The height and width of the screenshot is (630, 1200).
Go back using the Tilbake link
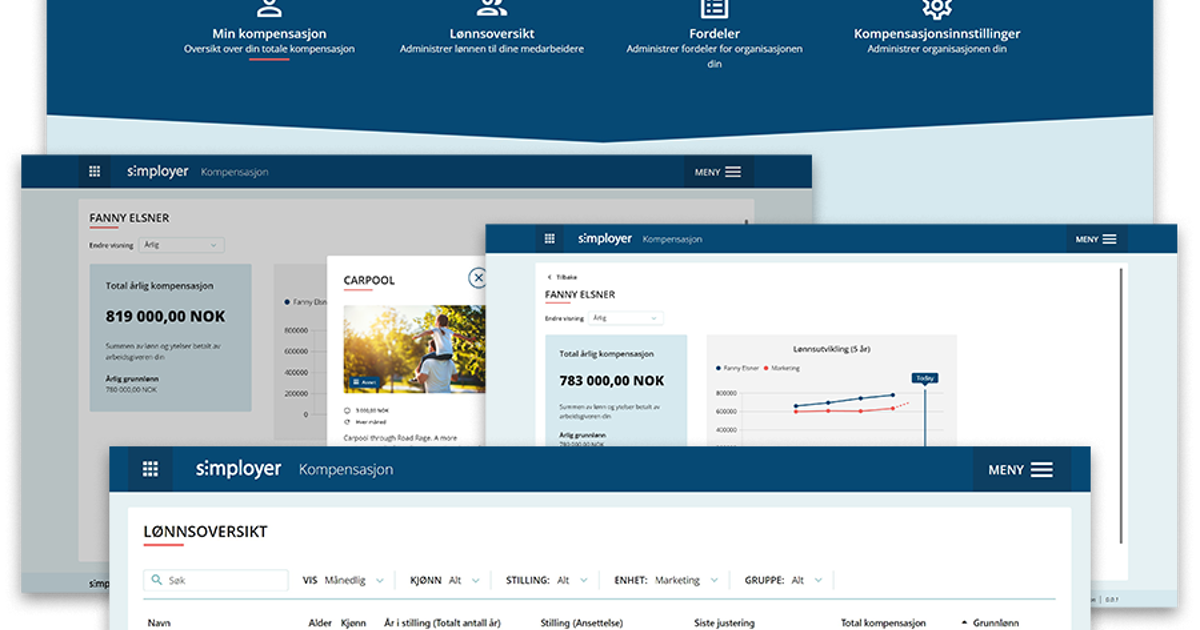(562, 276)
